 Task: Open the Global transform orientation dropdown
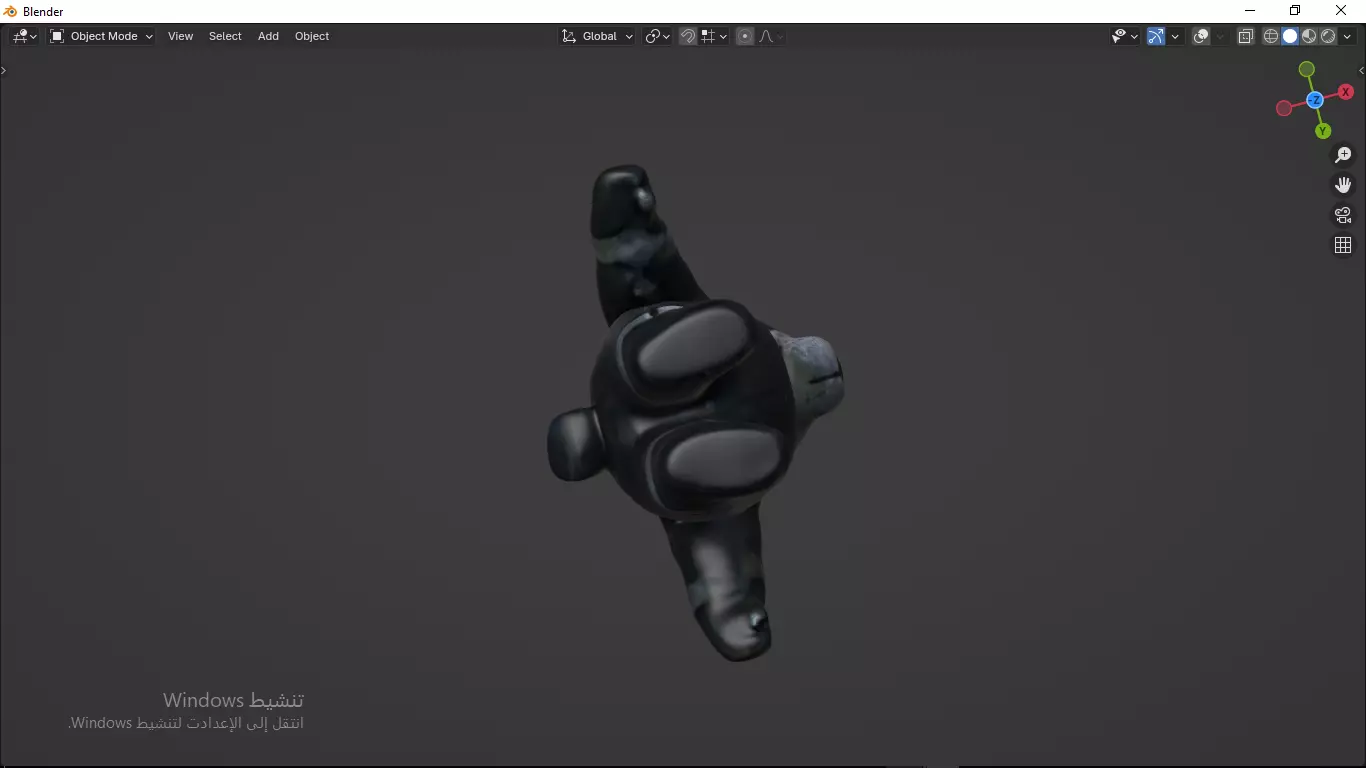click(597, 36)
